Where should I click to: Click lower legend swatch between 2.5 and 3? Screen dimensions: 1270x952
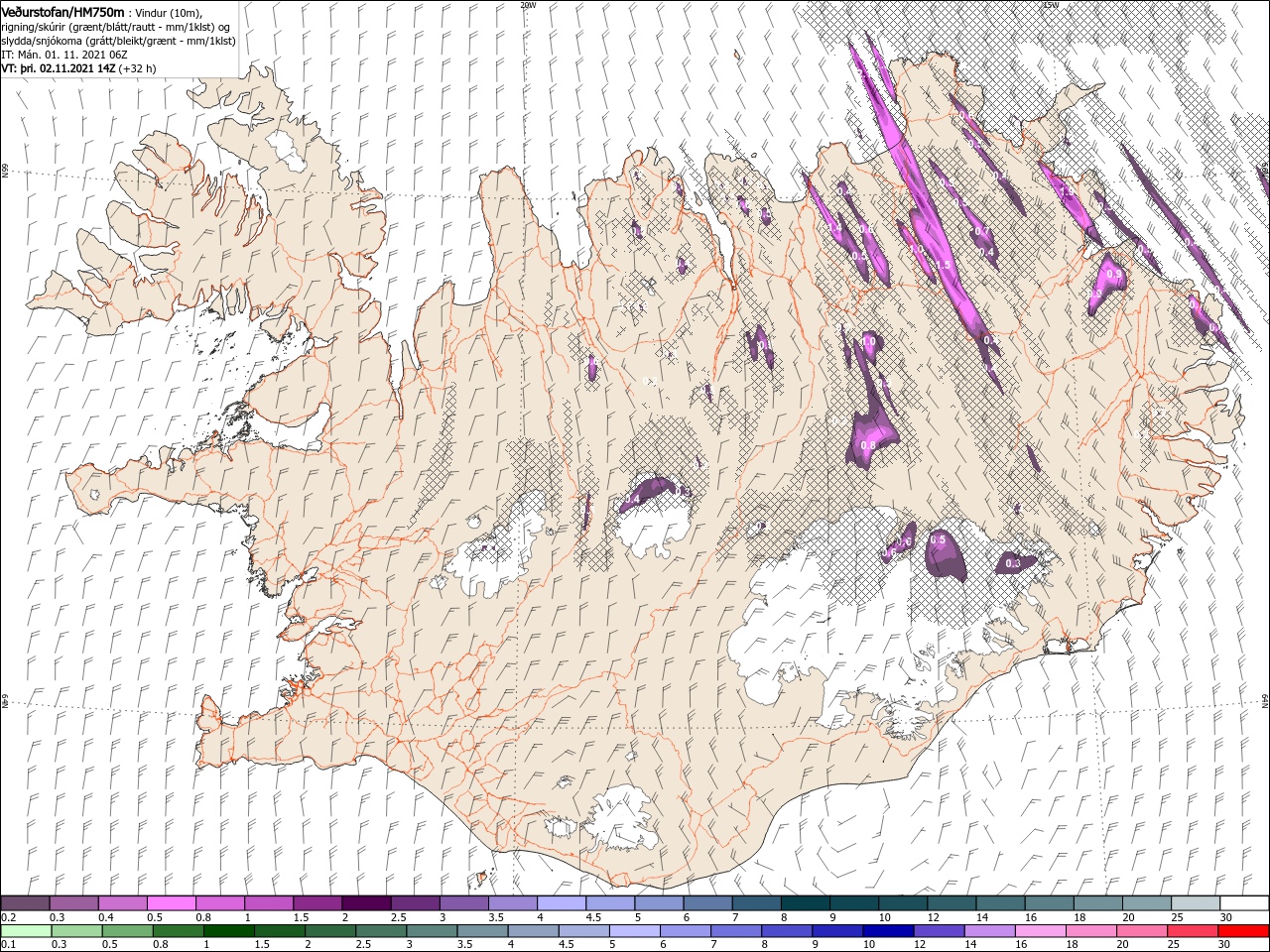pos(383,931)
